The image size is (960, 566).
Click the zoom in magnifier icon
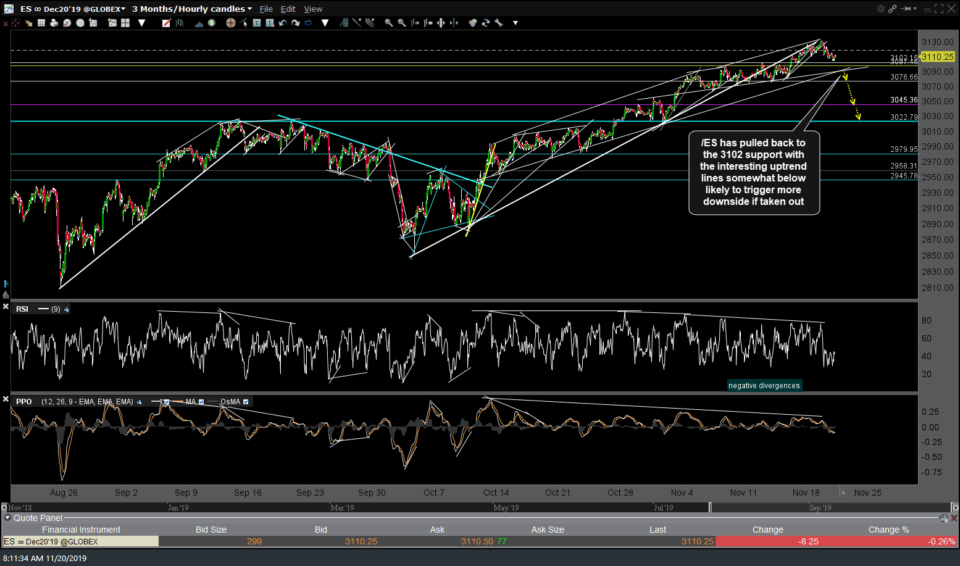389,23
